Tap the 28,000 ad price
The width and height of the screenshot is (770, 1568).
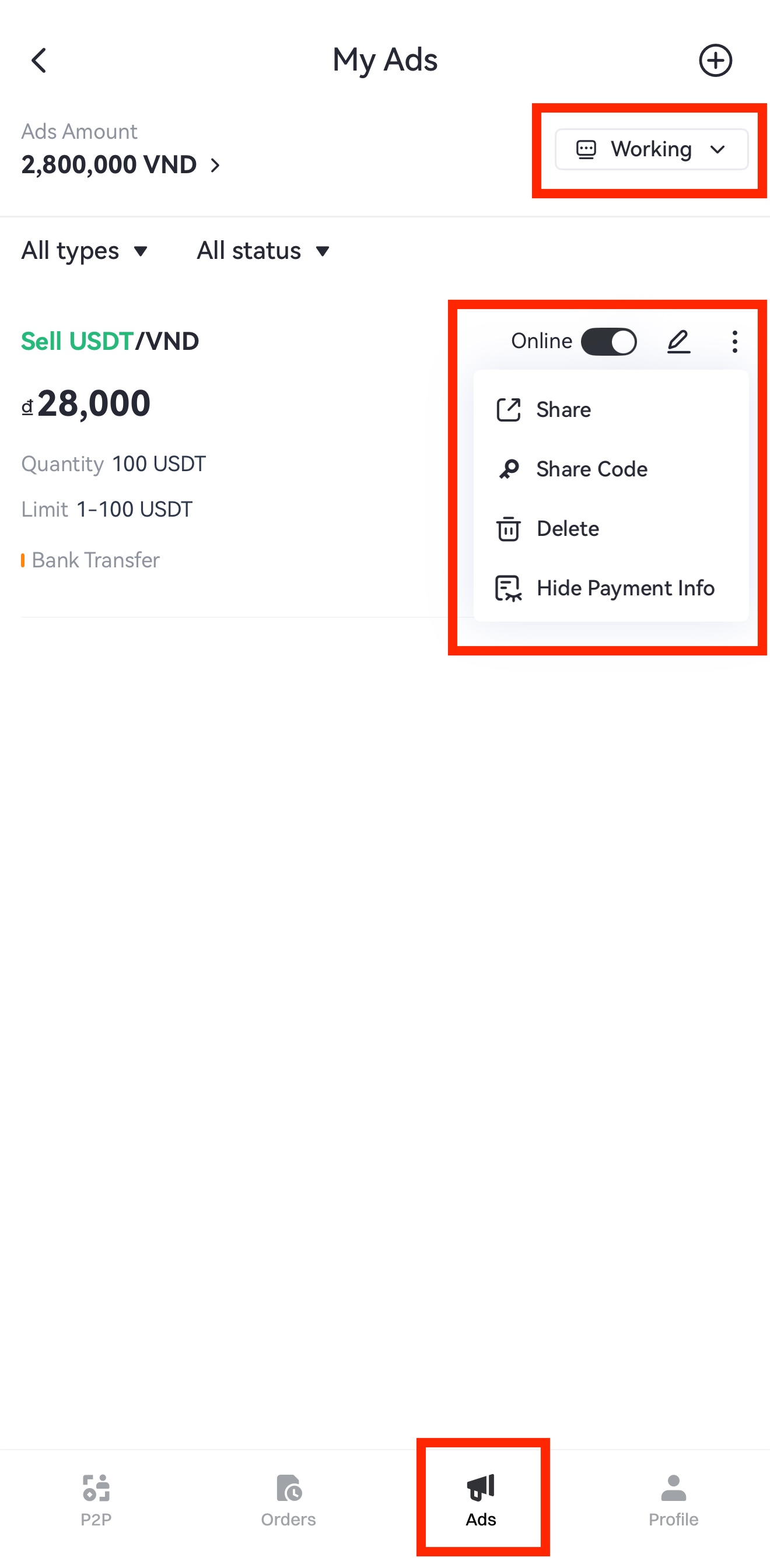(x=93, y=404)
